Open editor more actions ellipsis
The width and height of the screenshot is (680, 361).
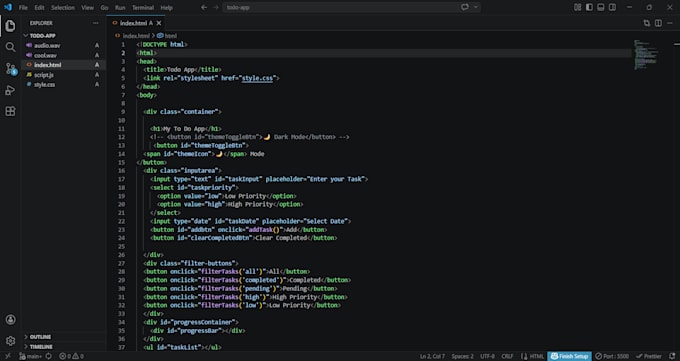point(670,23)
